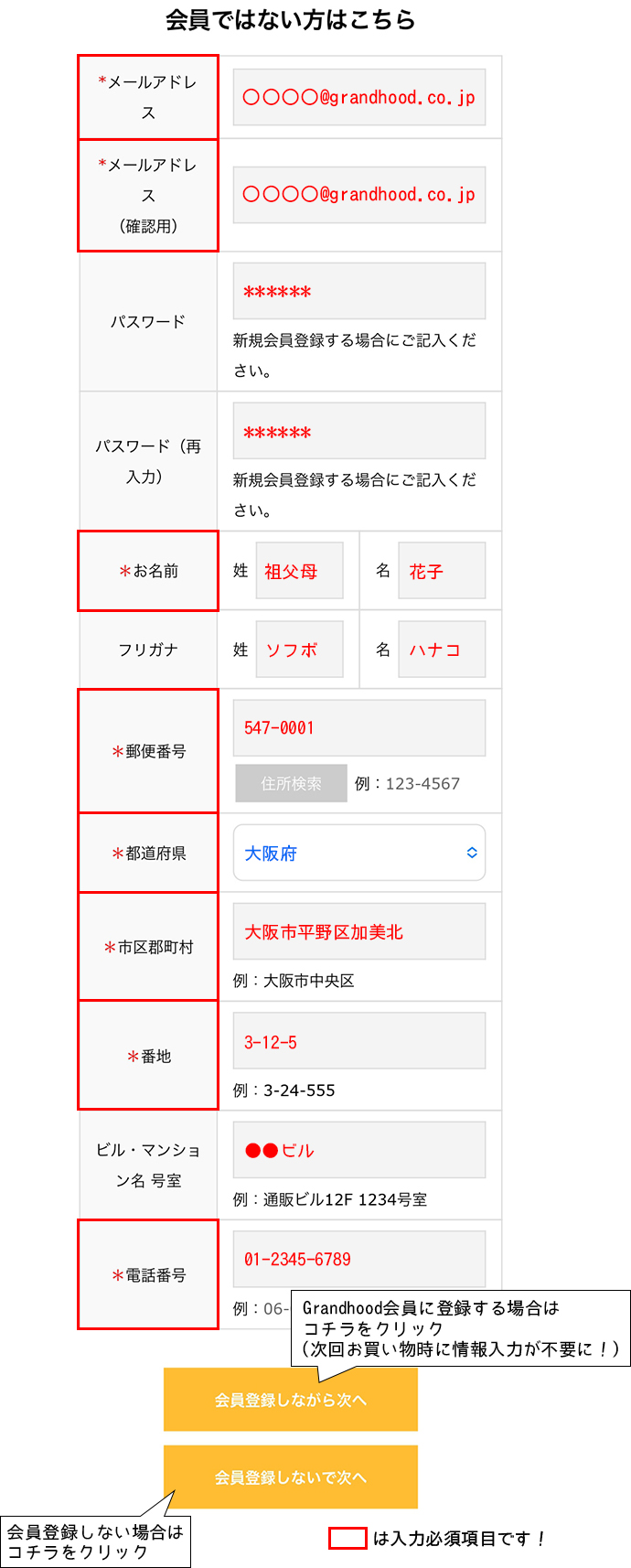
Task: Click the surname field containing 祖父母
Action: tap(299, 571)
